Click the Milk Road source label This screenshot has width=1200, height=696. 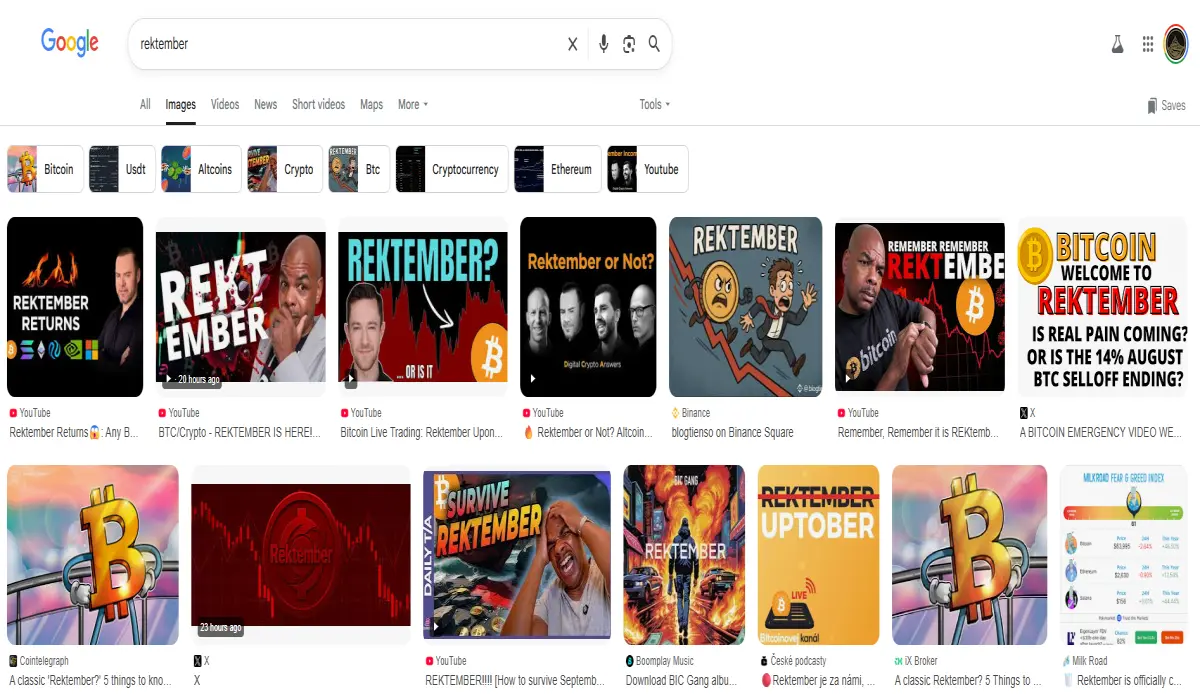pos(1085,661)
